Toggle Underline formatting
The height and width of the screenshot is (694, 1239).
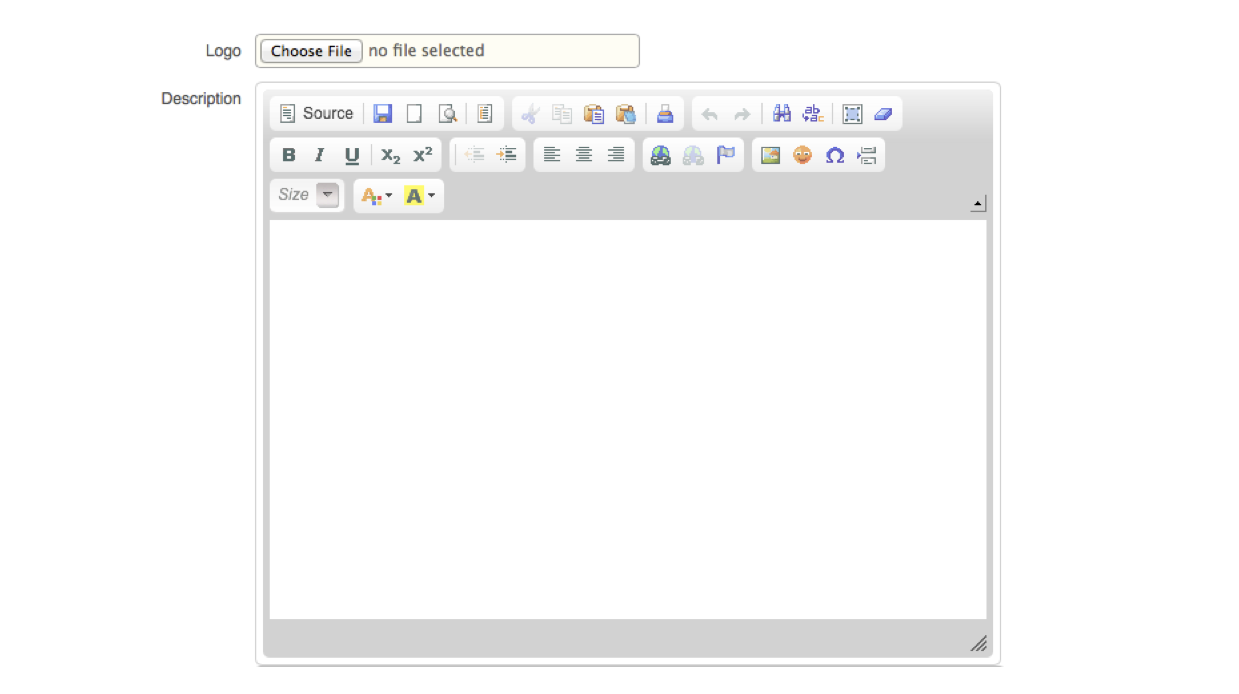[x=352, y=155]
